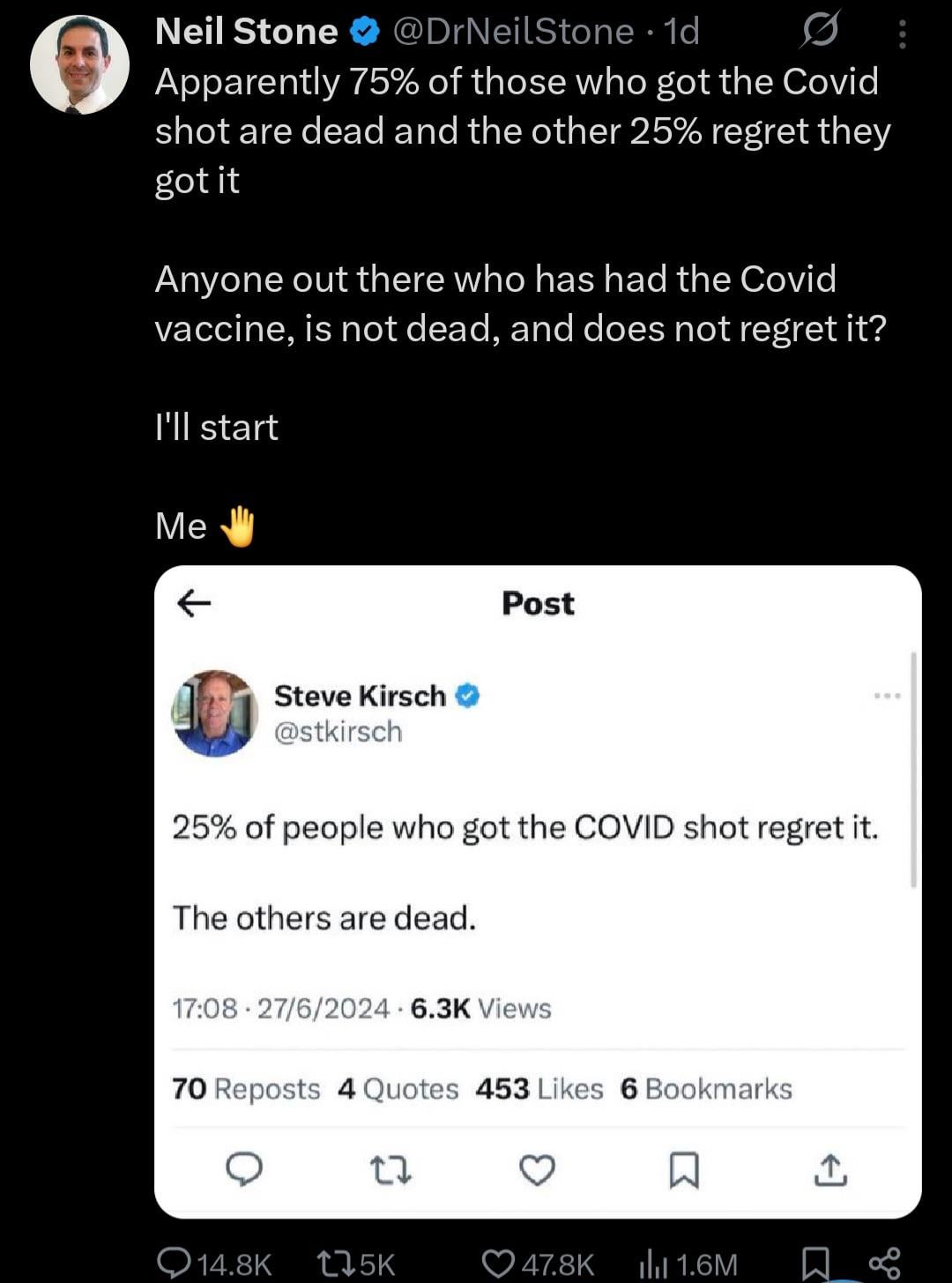Open the three-dot more options menu

click(902, 34)
